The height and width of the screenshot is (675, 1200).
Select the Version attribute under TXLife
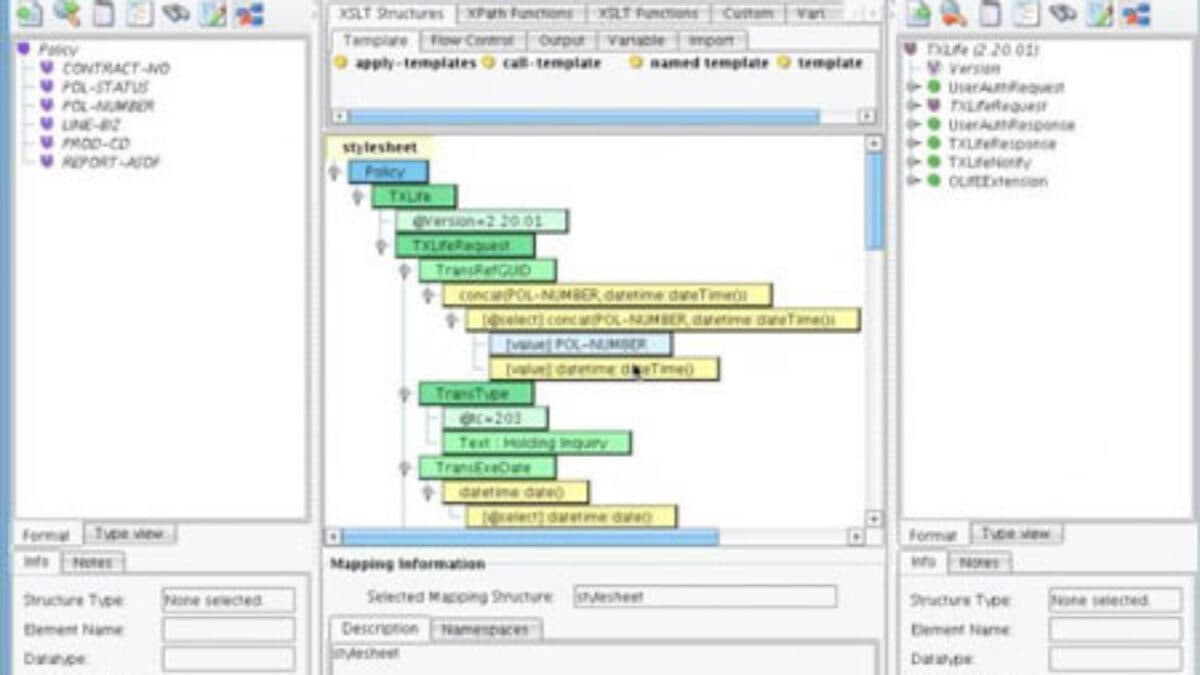[973, 69]
